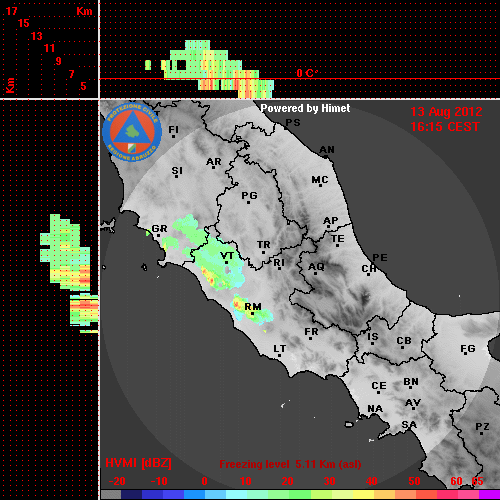Viewport: 500px width, 500px height.
Task: Select the magenta swatch at the scale's 65 end
Action: coord(489,495)
